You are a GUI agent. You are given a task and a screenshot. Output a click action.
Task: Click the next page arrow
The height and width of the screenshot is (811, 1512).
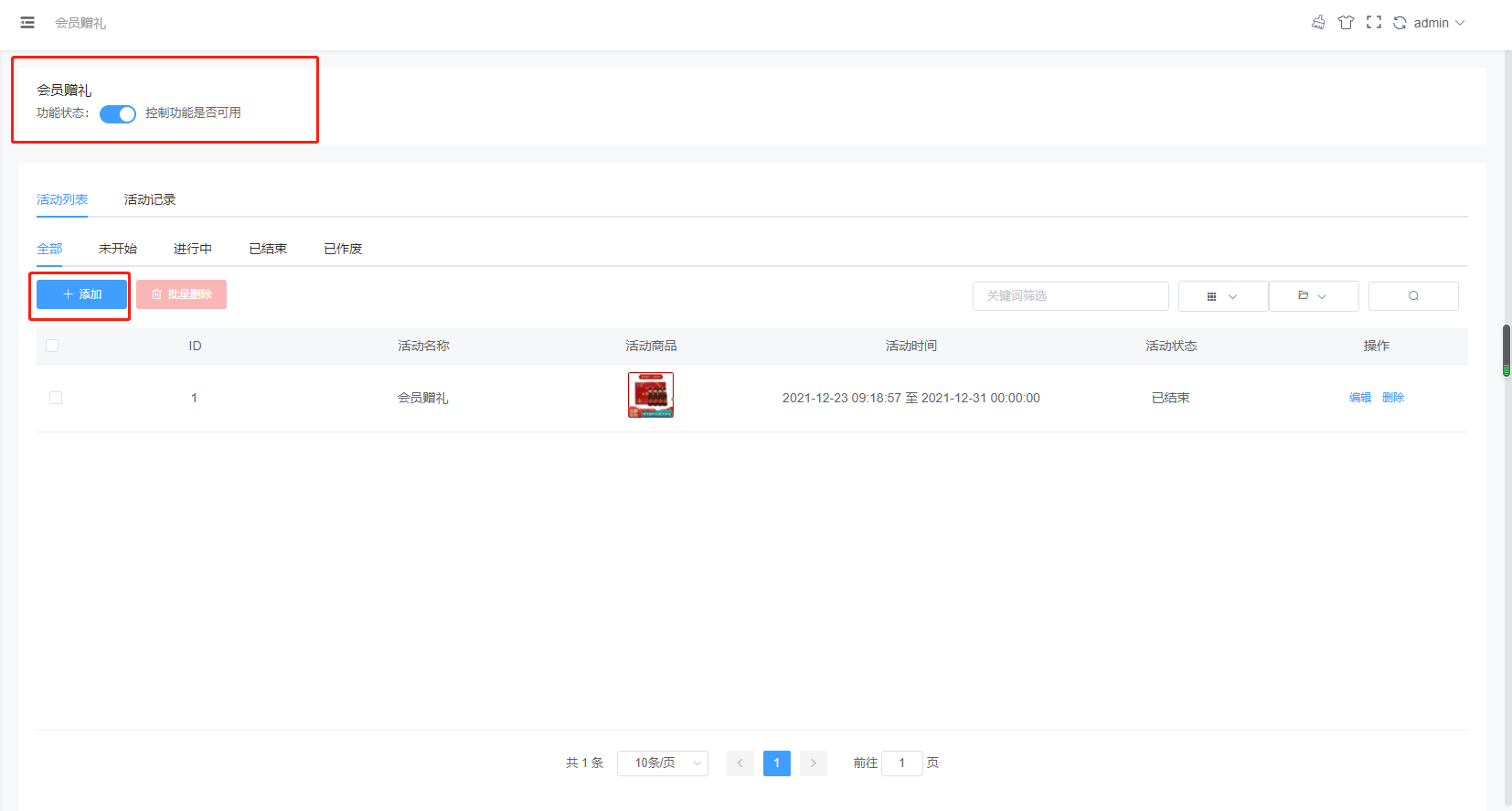click(814, 763)
